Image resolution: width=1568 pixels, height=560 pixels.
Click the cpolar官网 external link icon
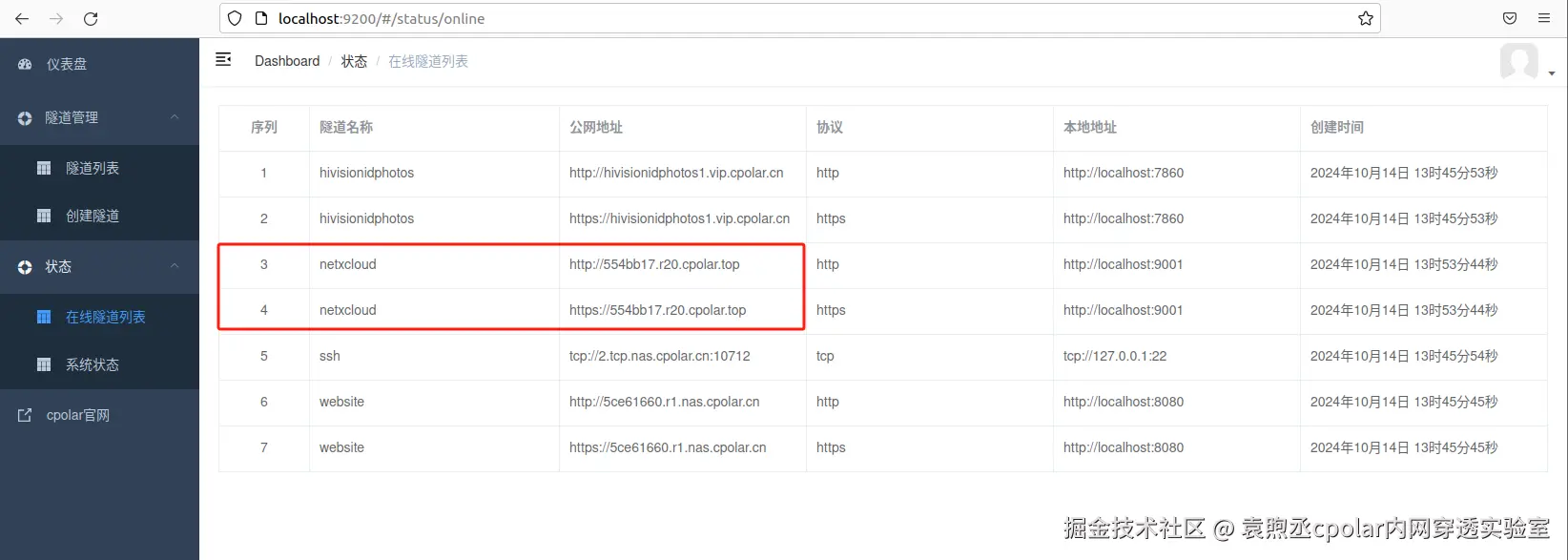25,415
